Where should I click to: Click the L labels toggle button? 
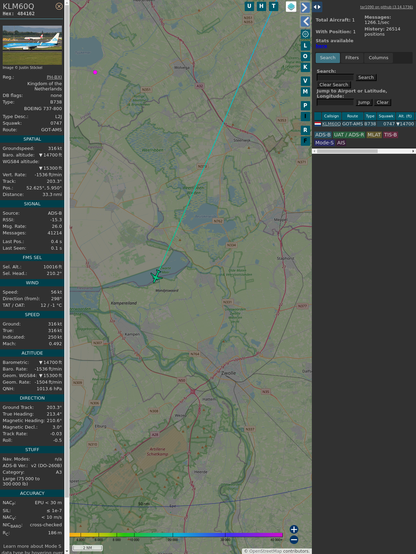point(305,46)
